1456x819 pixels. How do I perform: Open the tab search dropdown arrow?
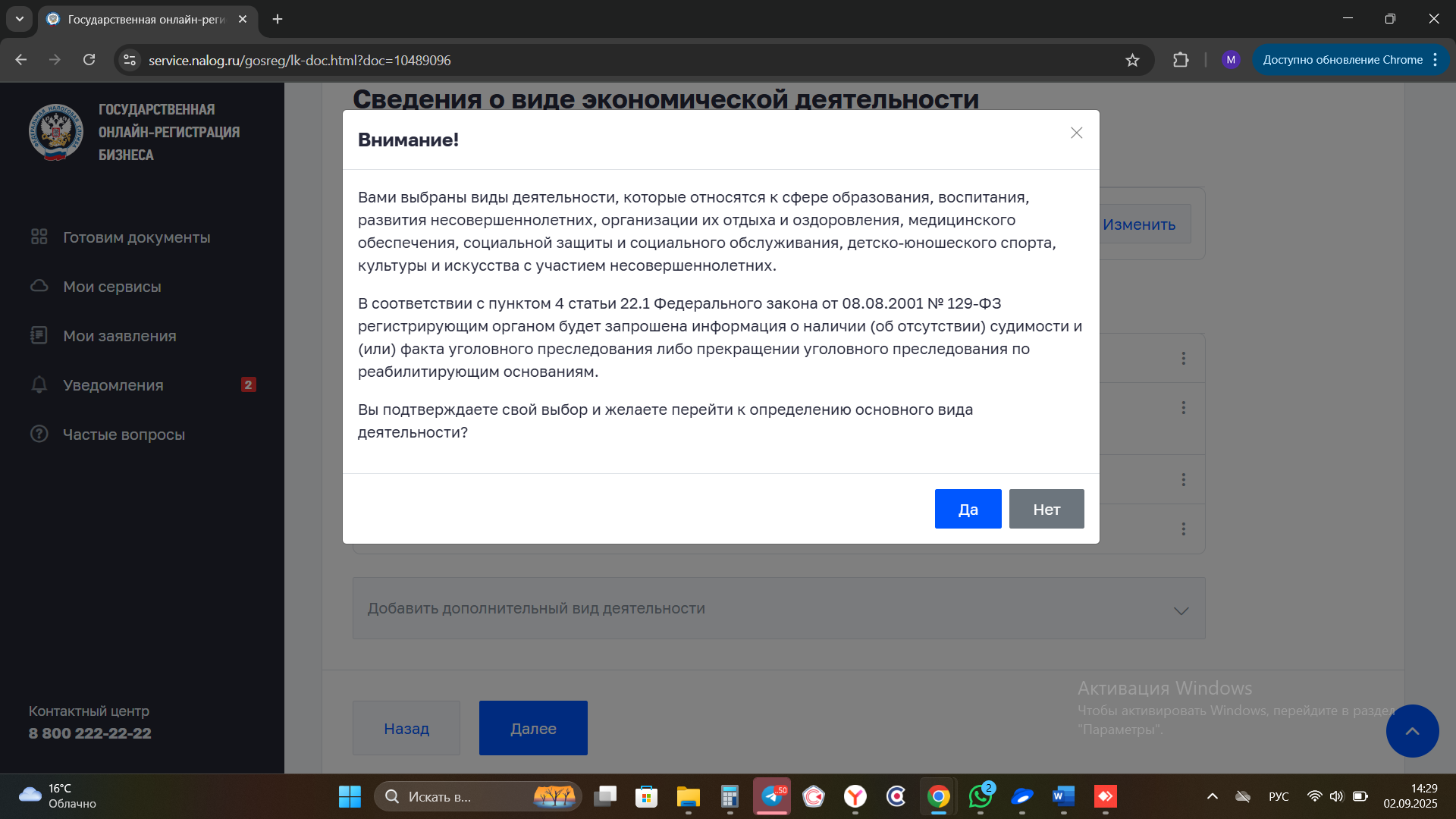coord(20,19)
